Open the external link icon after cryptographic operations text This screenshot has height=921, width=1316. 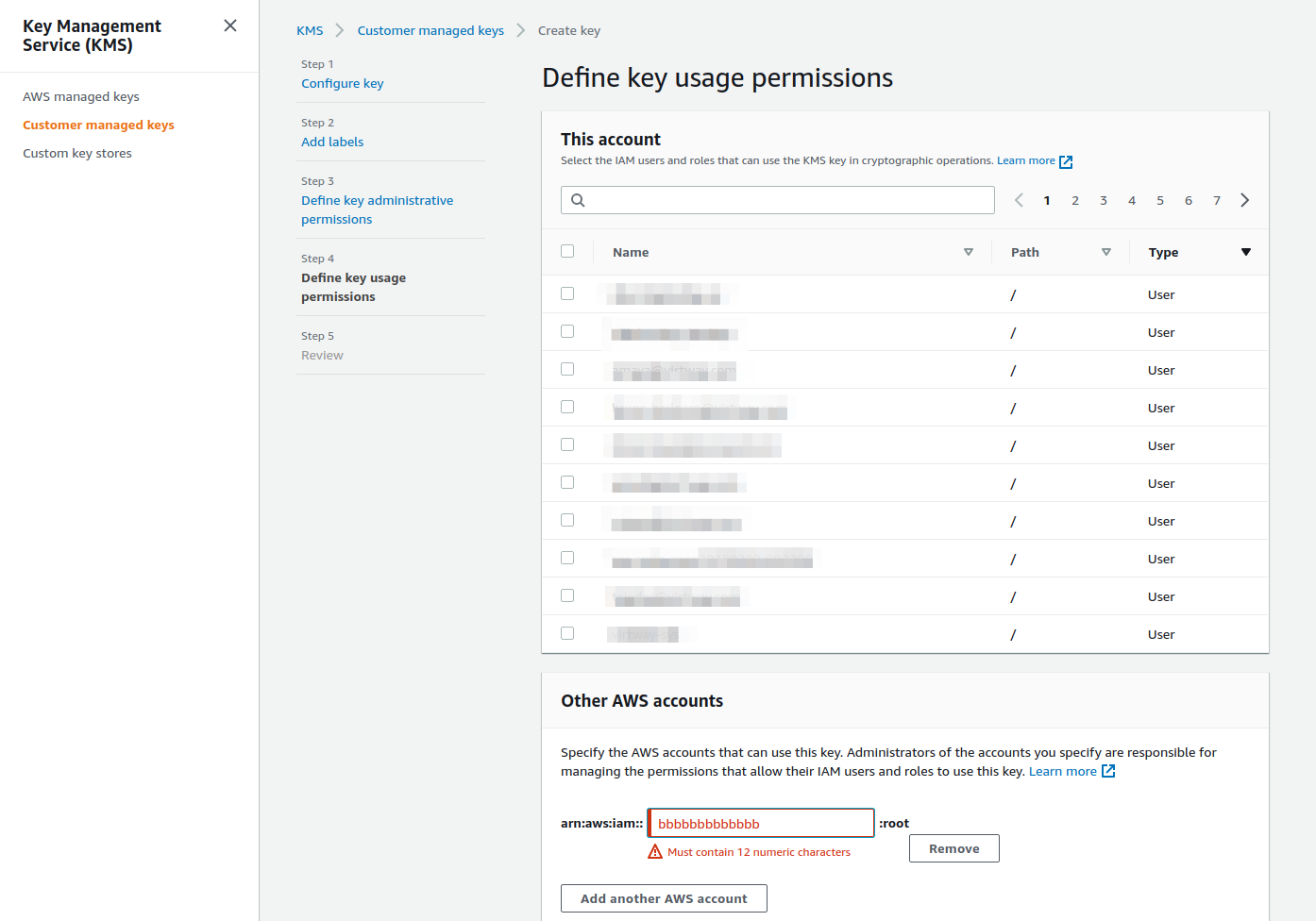click(1067, 160)
